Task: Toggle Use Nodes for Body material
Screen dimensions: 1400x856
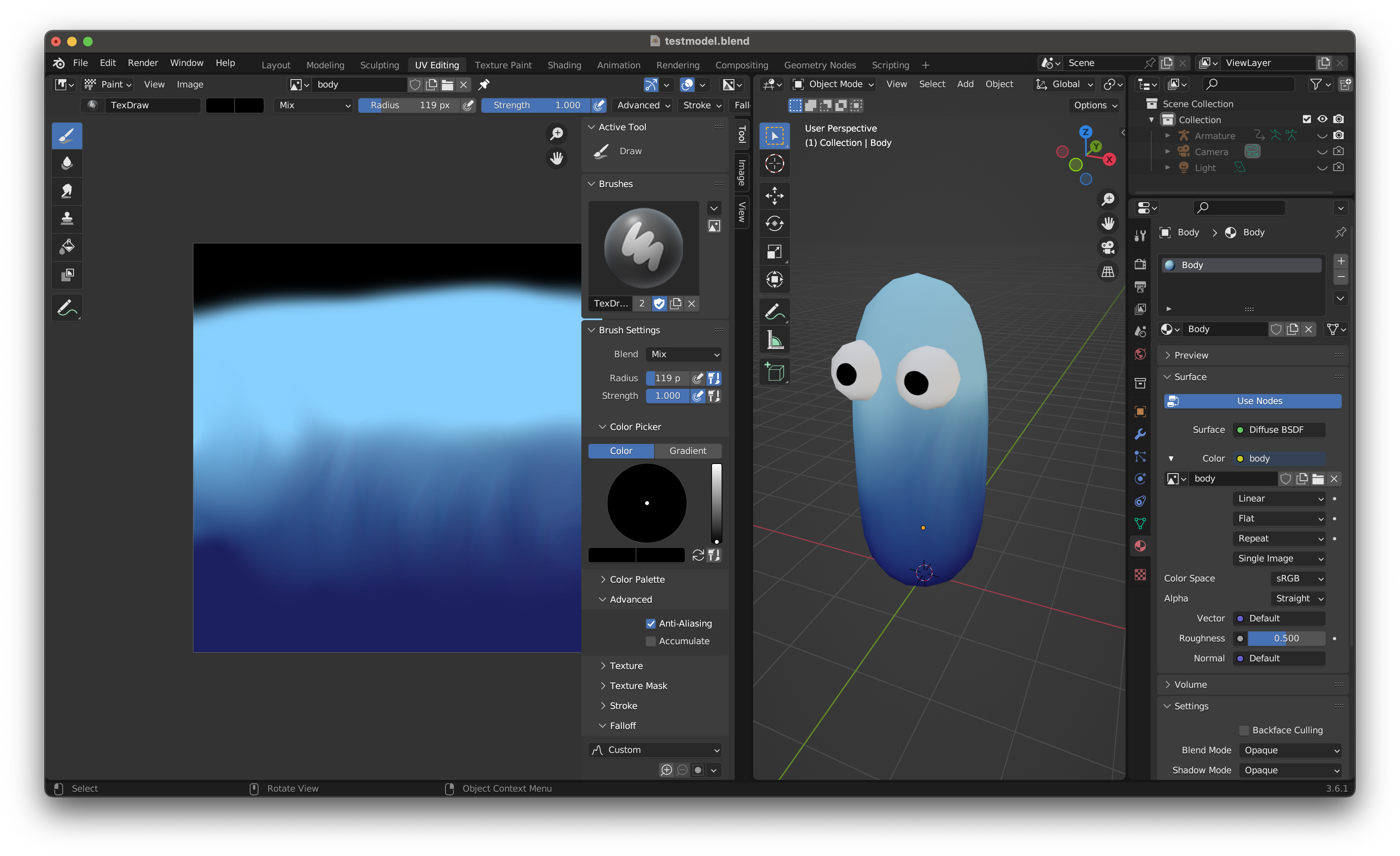Action: (1252, 401)
